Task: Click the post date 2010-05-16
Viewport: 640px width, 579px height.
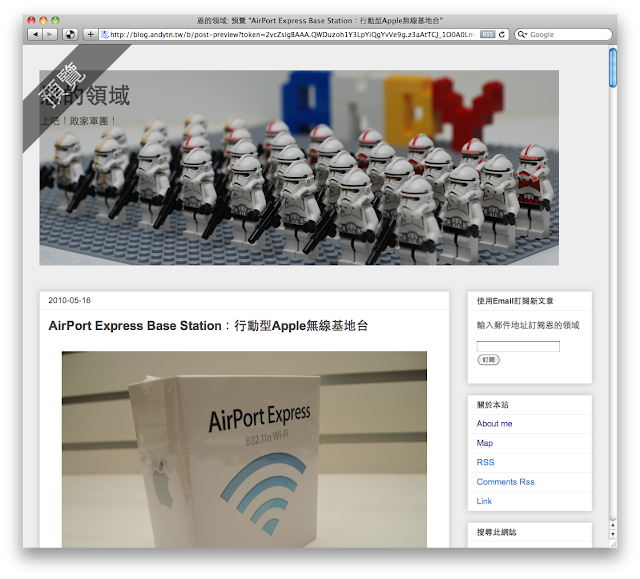Action: coord(69,300)
